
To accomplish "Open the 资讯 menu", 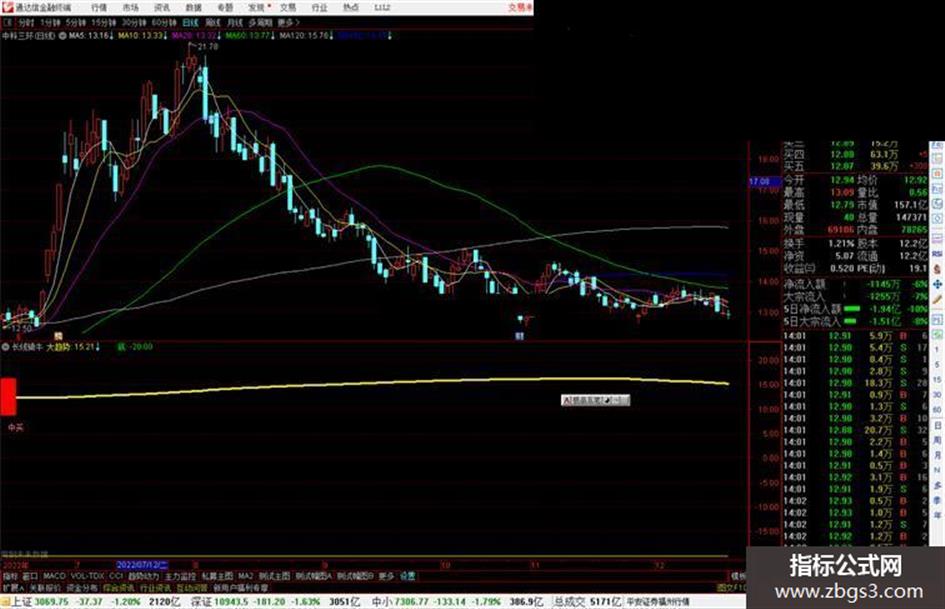I will click(162, 7).
